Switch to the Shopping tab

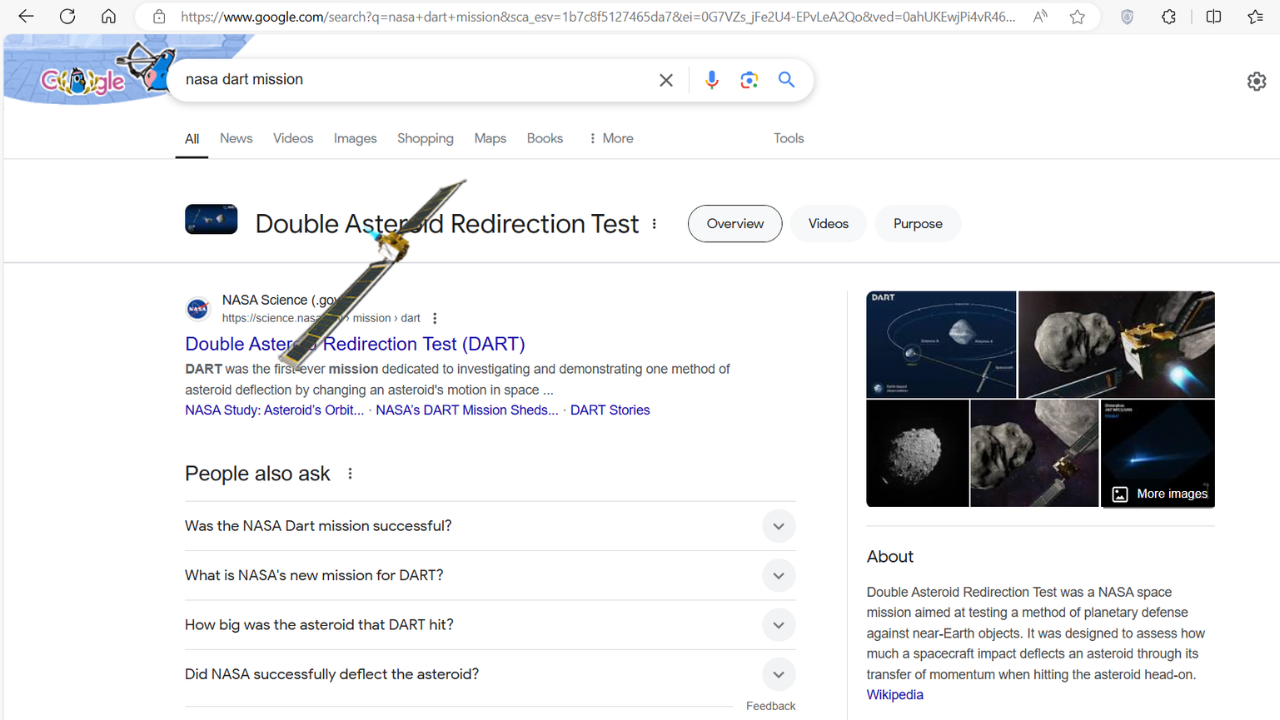(425, 138)
